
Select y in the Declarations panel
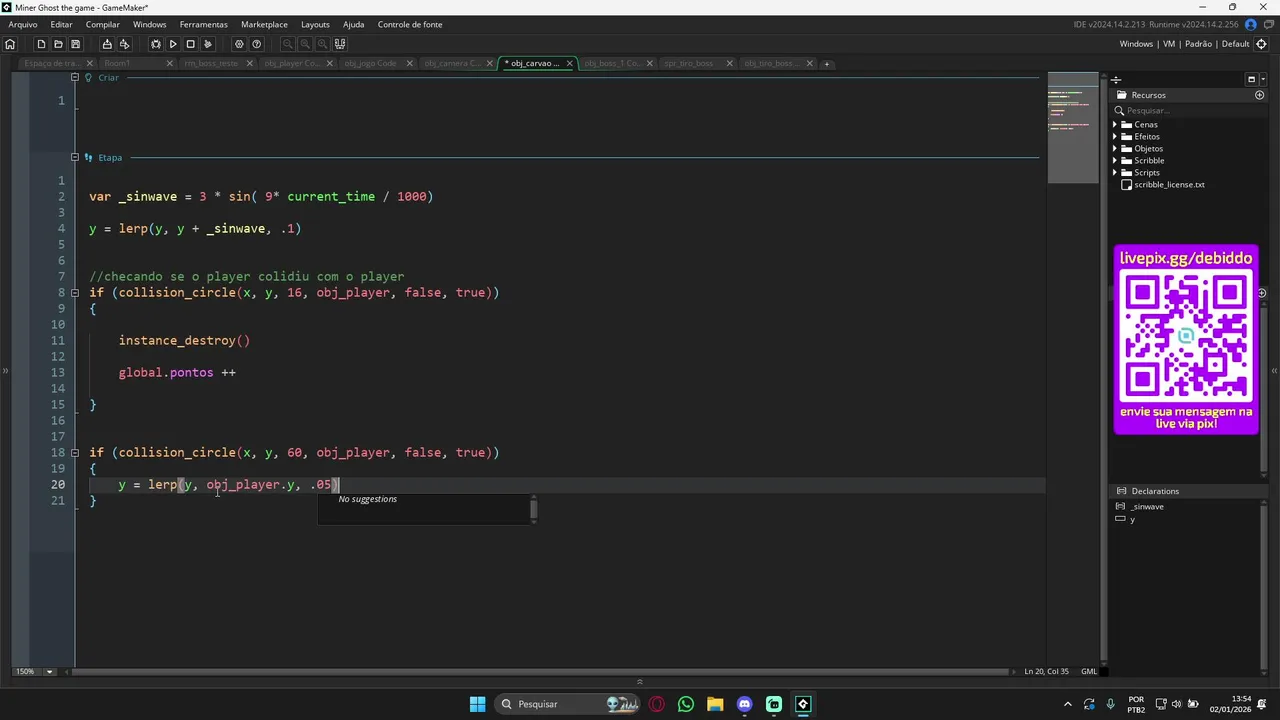(x=1132, y=519)
